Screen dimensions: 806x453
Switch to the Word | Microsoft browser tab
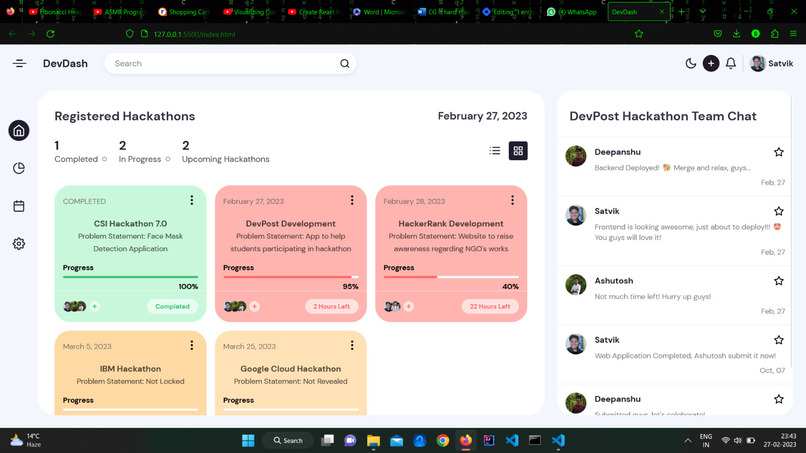point(380,11)
